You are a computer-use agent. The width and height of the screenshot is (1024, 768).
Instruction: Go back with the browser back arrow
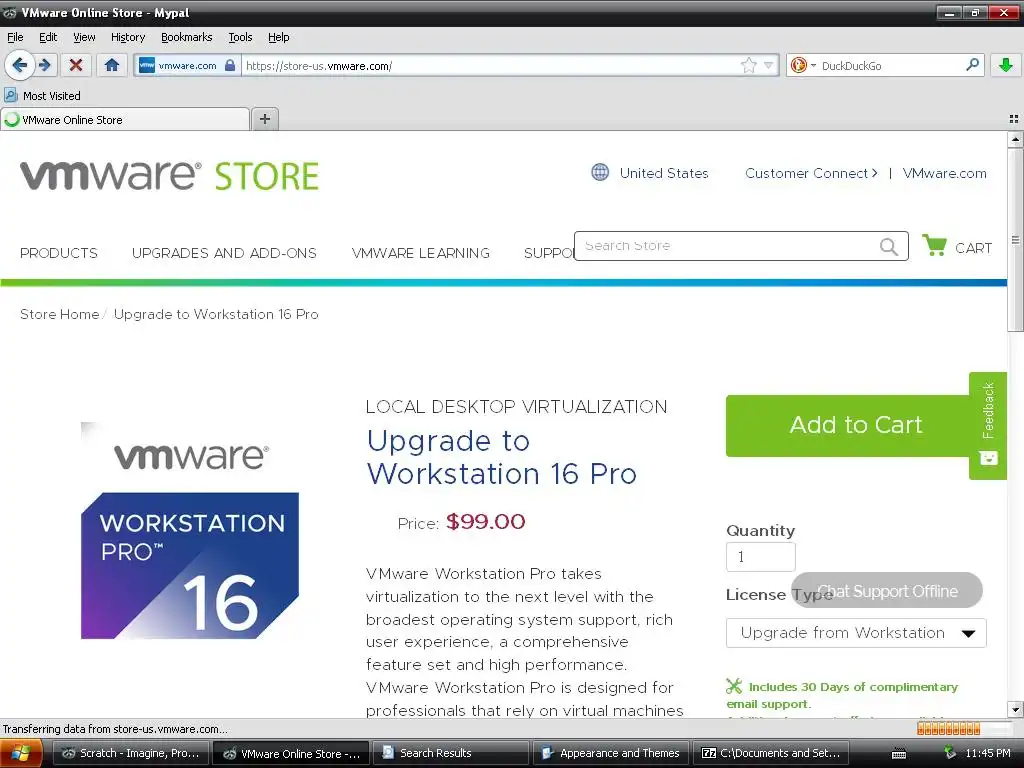[19, 65]
